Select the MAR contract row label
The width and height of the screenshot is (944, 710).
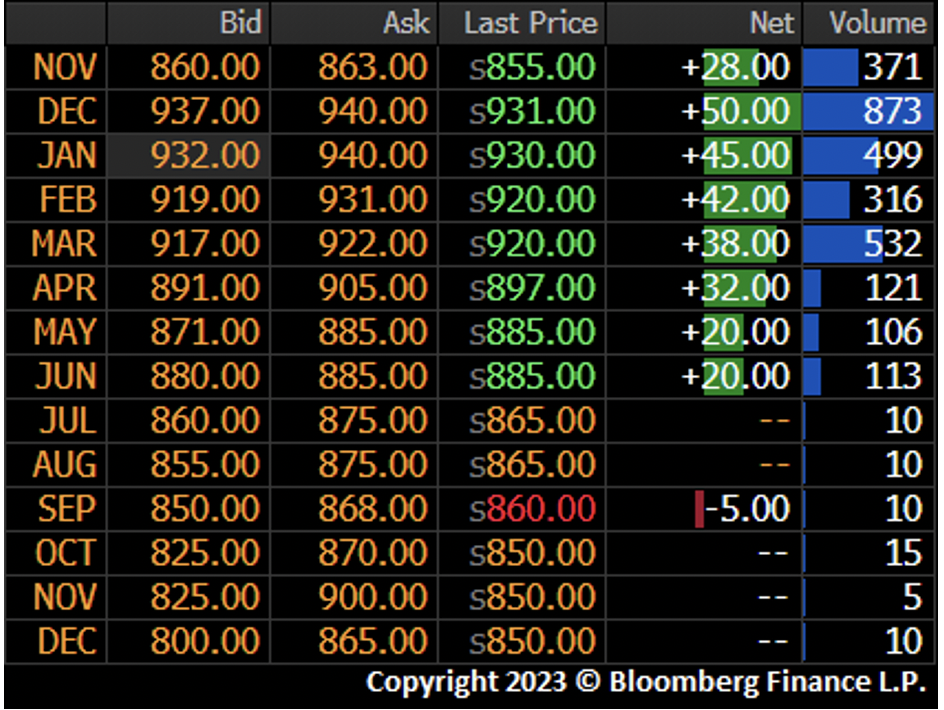[64, 243]
